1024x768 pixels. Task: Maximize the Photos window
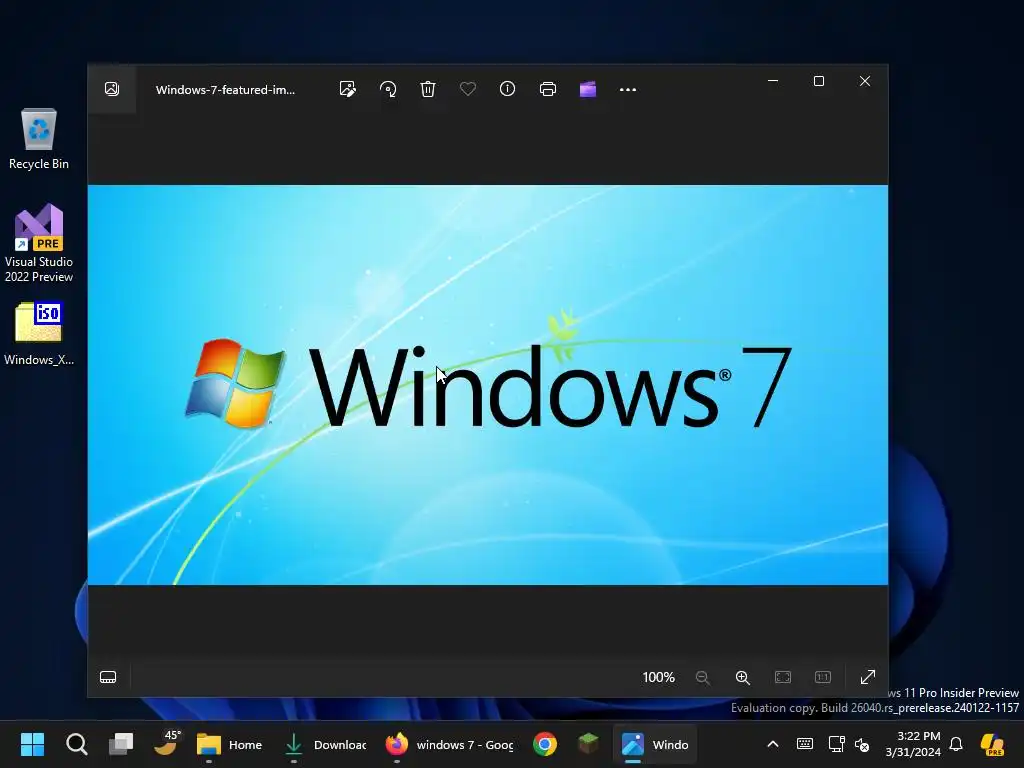819,81
